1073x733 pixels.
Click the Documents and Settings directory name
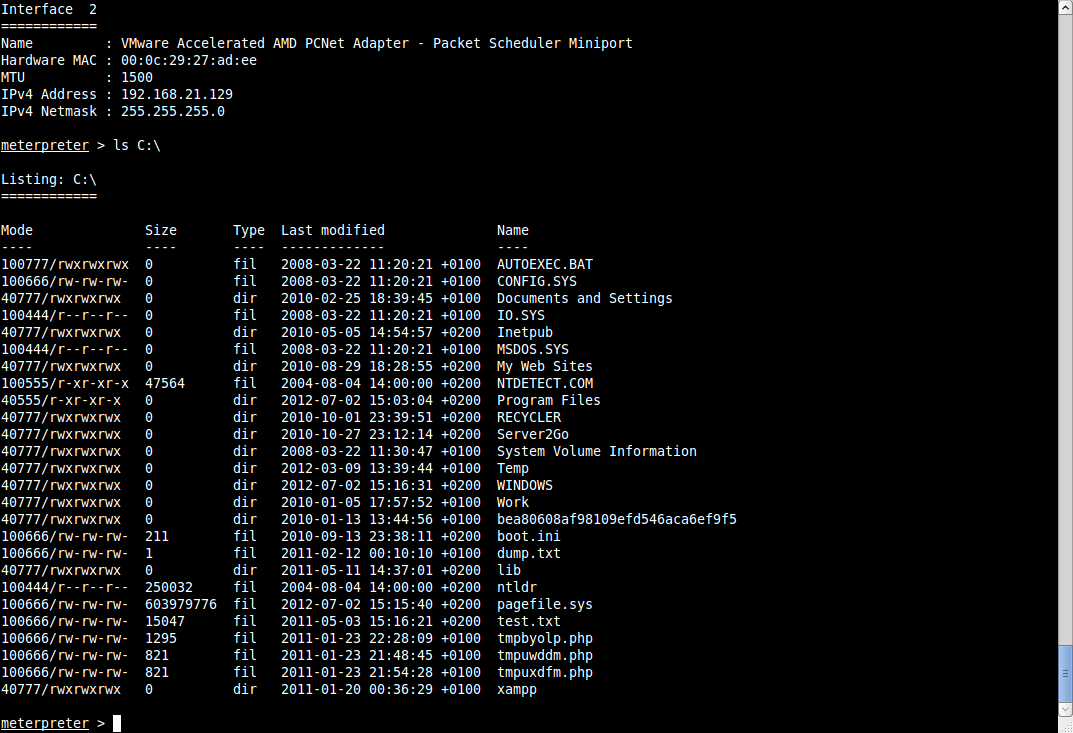(584, 298)
